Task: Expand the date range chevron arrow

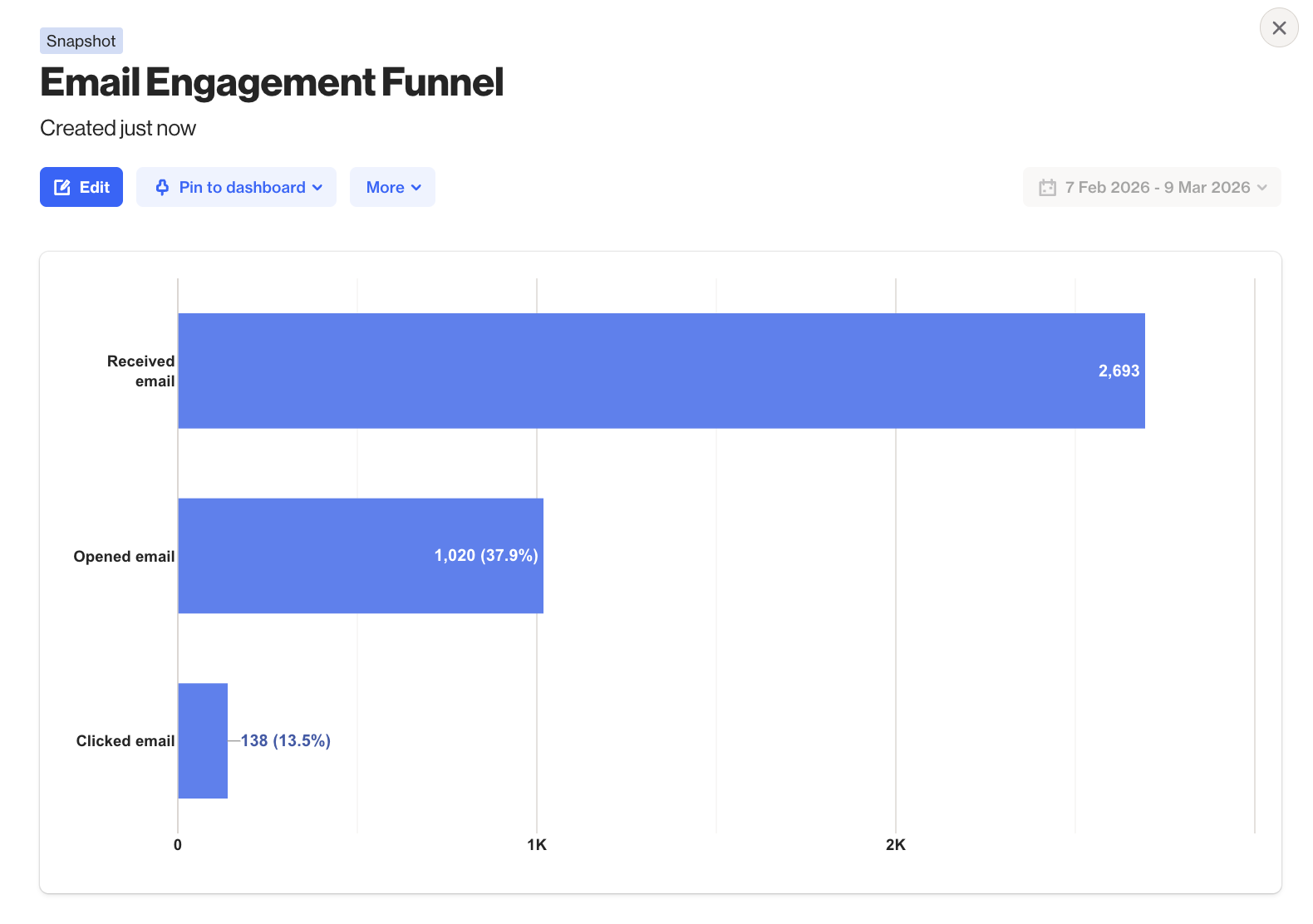Action: point(1262,188)
